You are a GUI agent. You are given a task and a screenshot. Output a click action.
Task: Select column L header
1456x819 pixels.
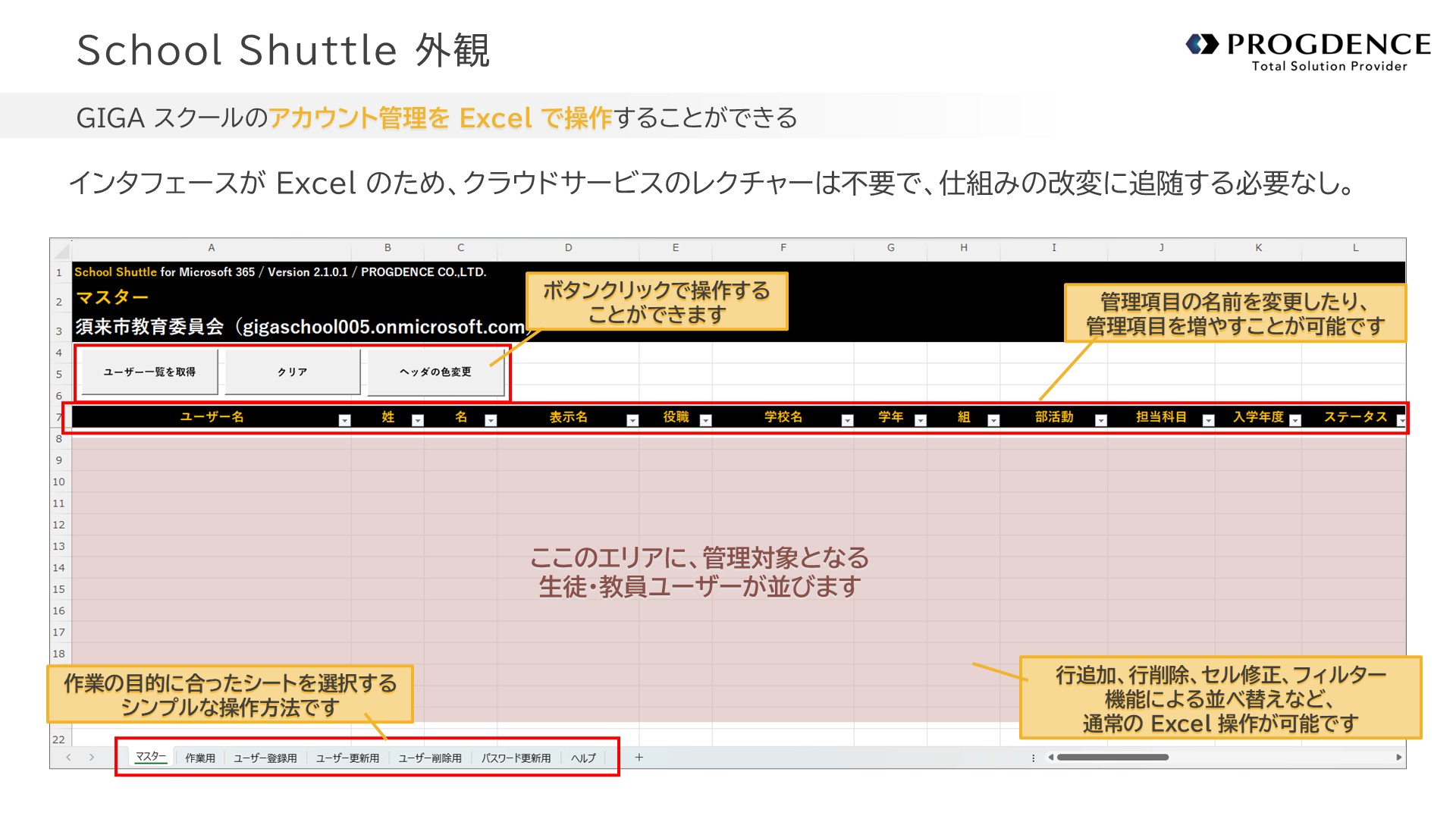click(x=1355, y=248)
